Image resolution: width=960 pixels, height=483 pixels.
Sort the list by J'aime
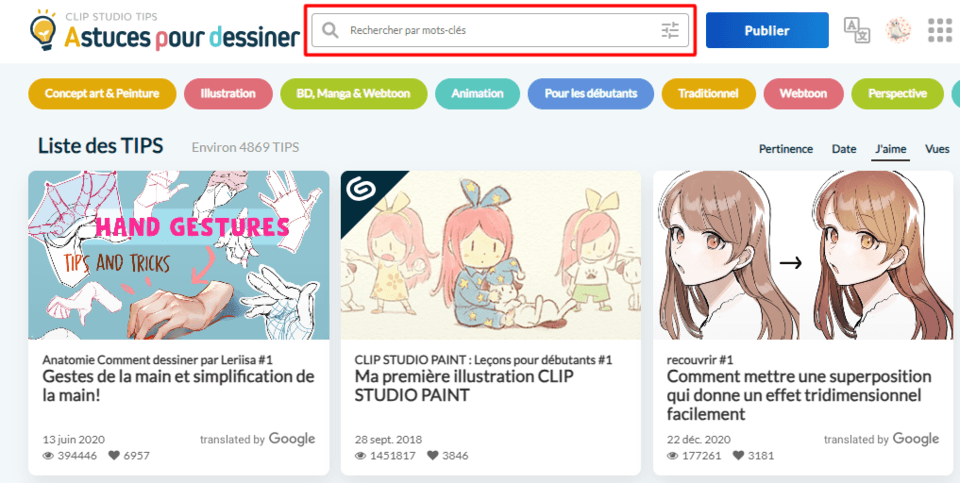[890, 149]
